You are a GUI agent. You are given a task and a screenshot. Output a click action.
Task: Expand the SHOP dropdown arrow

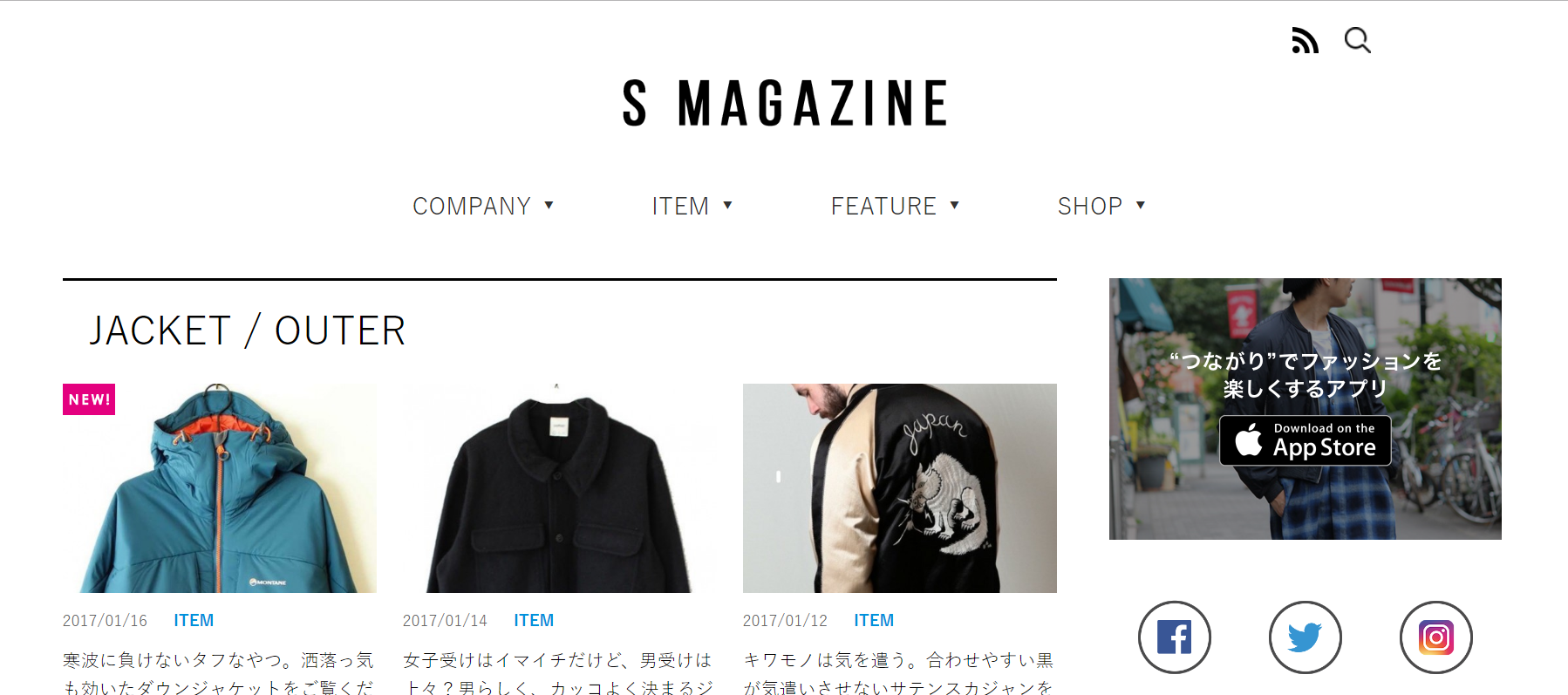click(x=1141, y=205)
